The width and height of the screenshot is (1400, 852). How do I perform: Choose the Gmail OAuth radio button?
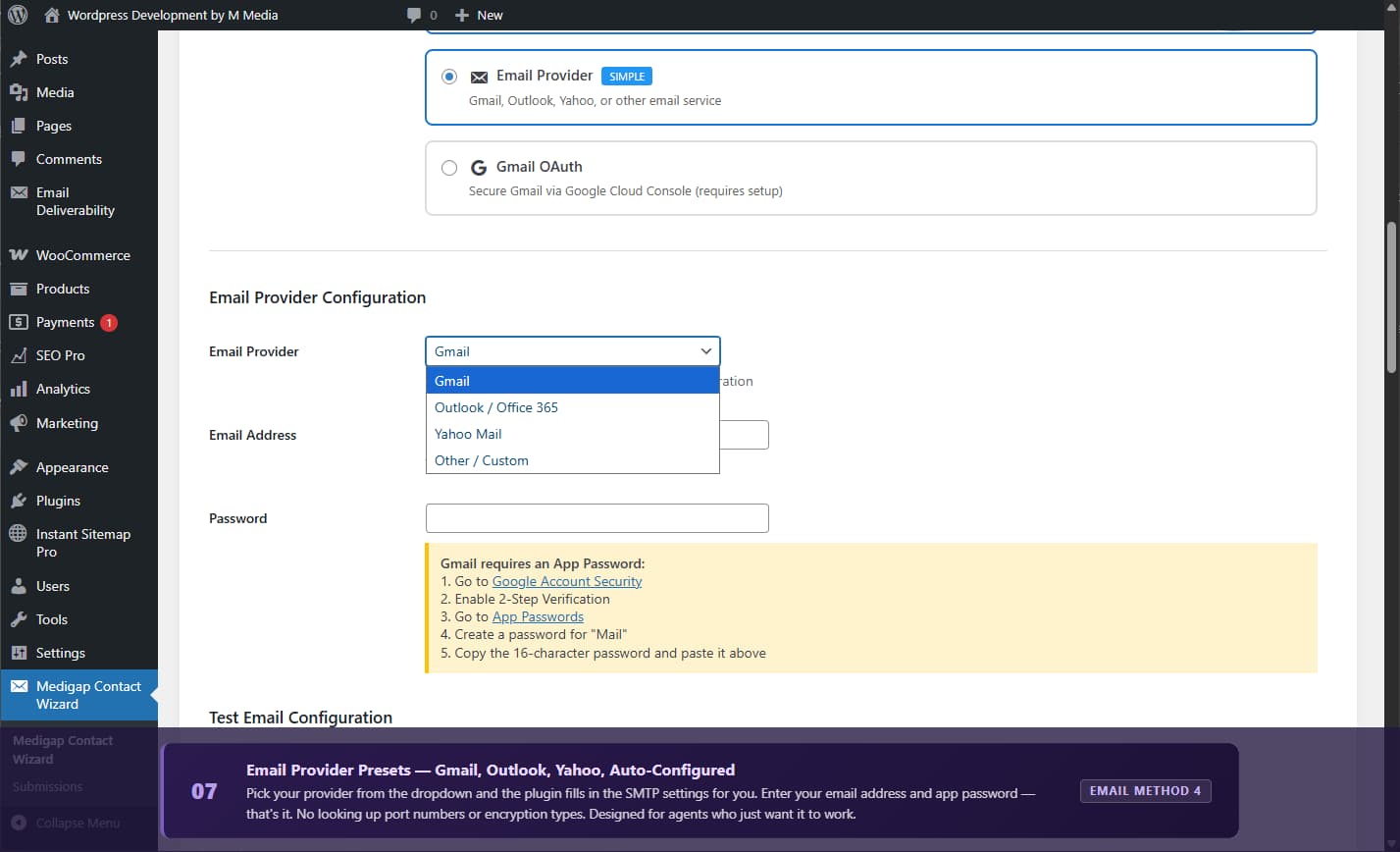pos(449,167)
